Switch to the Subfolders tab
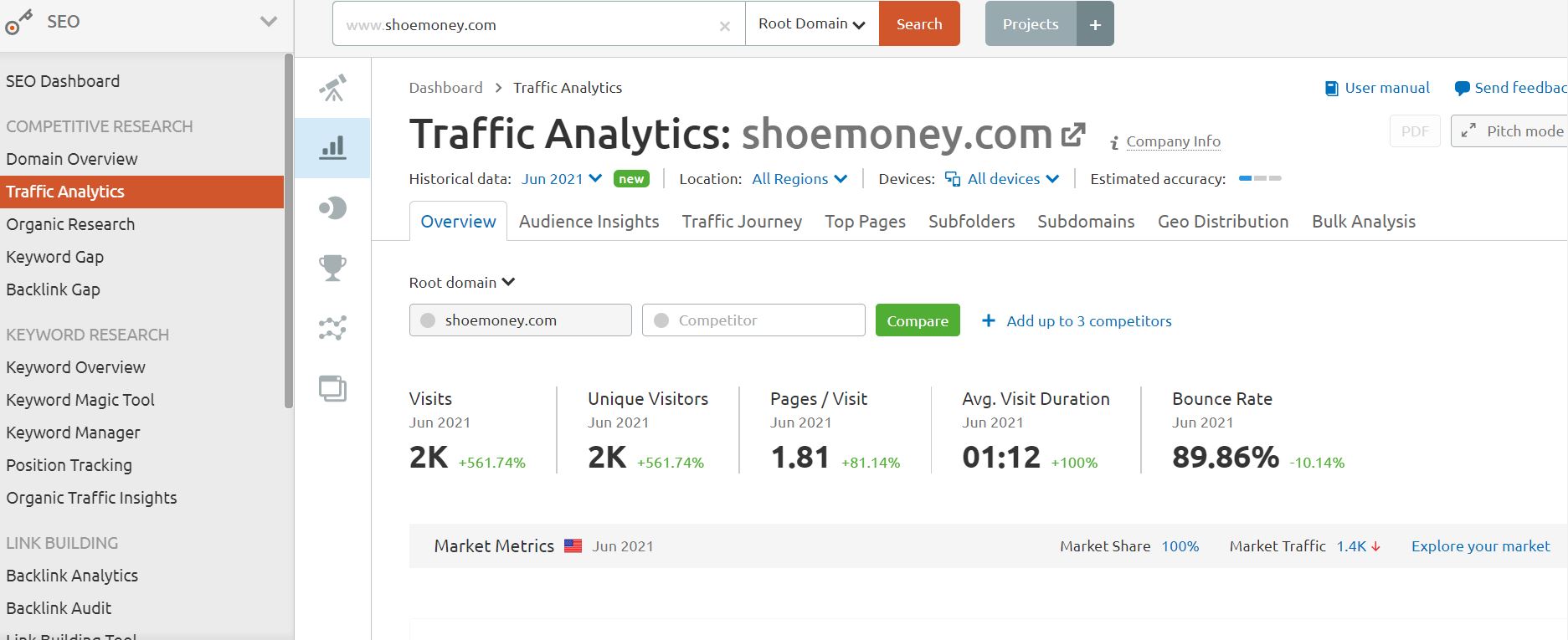Image resolution: width=1568 pixels, height=640 pixels. click(971, 222)
